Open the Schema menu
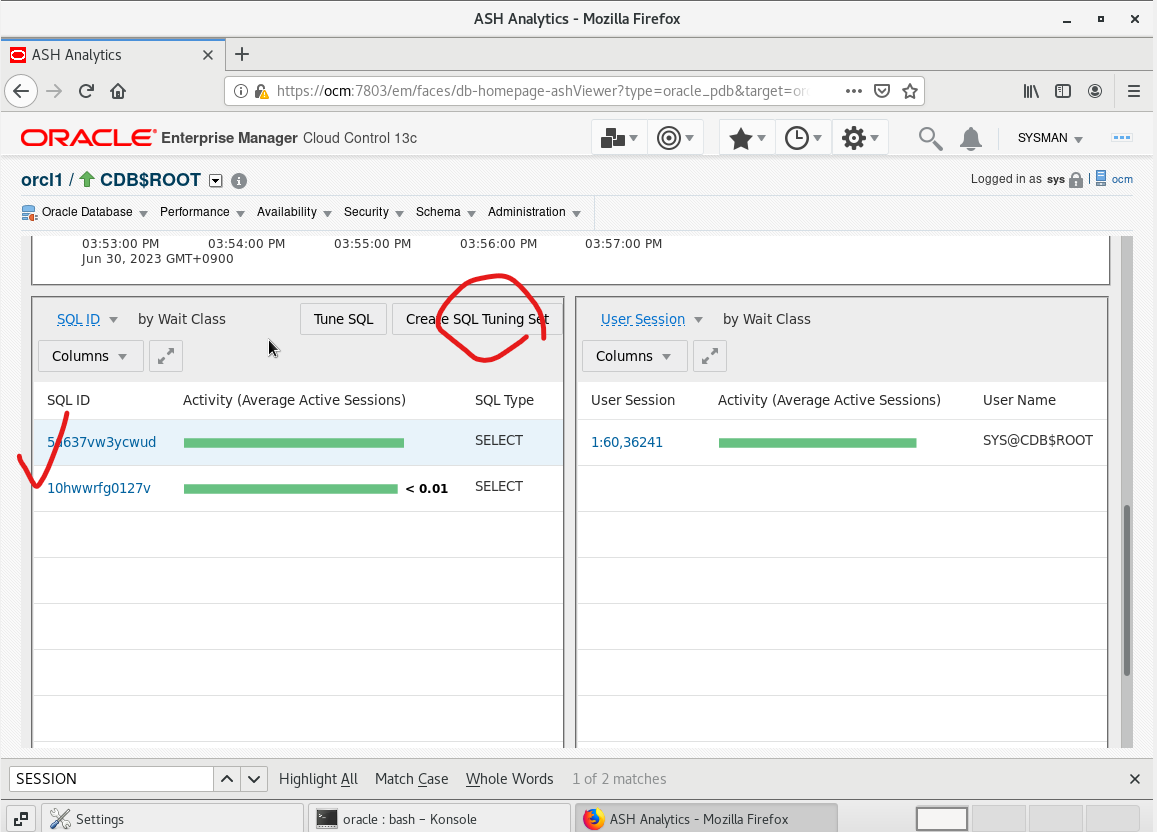The image size is (1157, 832). pos(446,212)
